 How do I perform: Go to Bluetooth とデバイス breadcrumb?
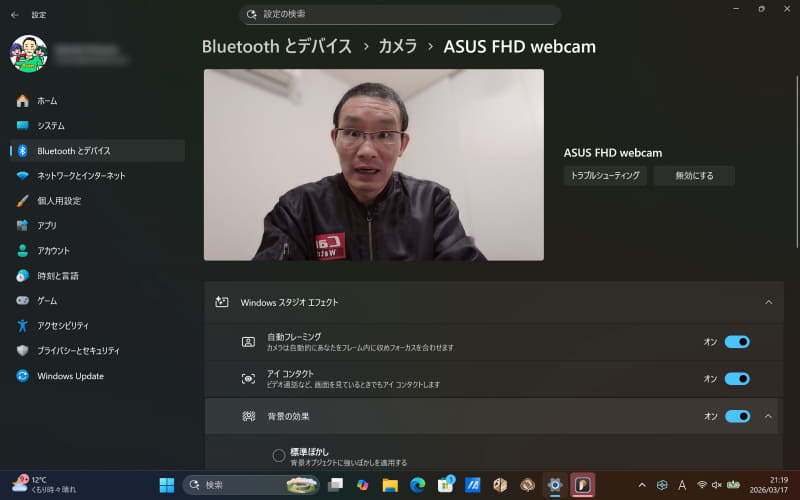pyautogui.click(x=277, y=46)
